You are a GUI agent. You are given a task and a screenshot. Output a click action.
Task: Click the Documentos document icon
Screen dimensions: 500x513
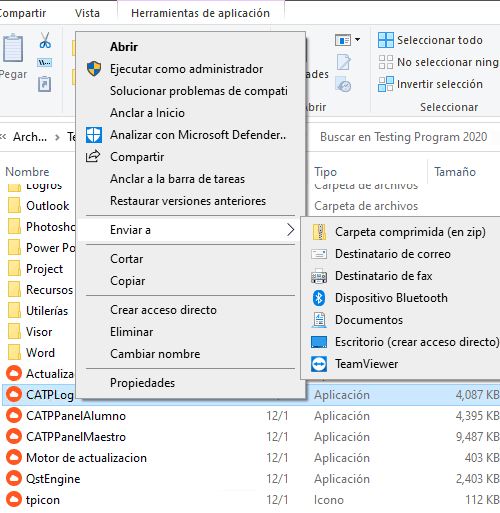319,320
